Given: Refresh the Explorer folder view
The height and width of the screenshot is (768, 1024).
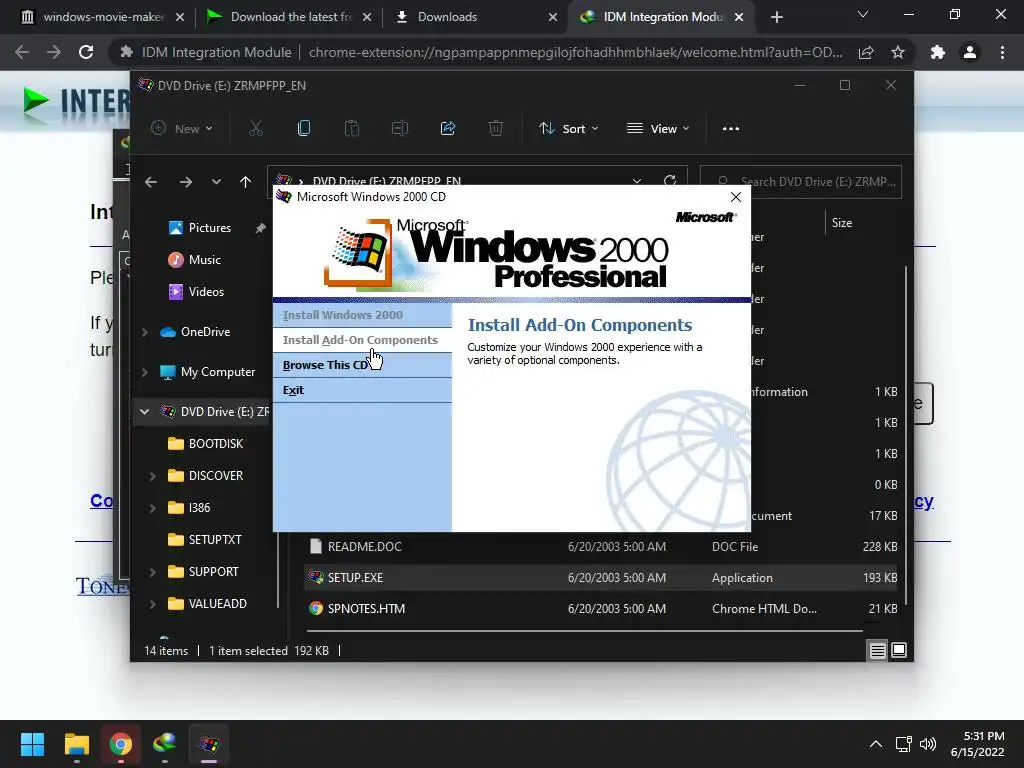Looking at the screenshot, I should tap(670, 180).
